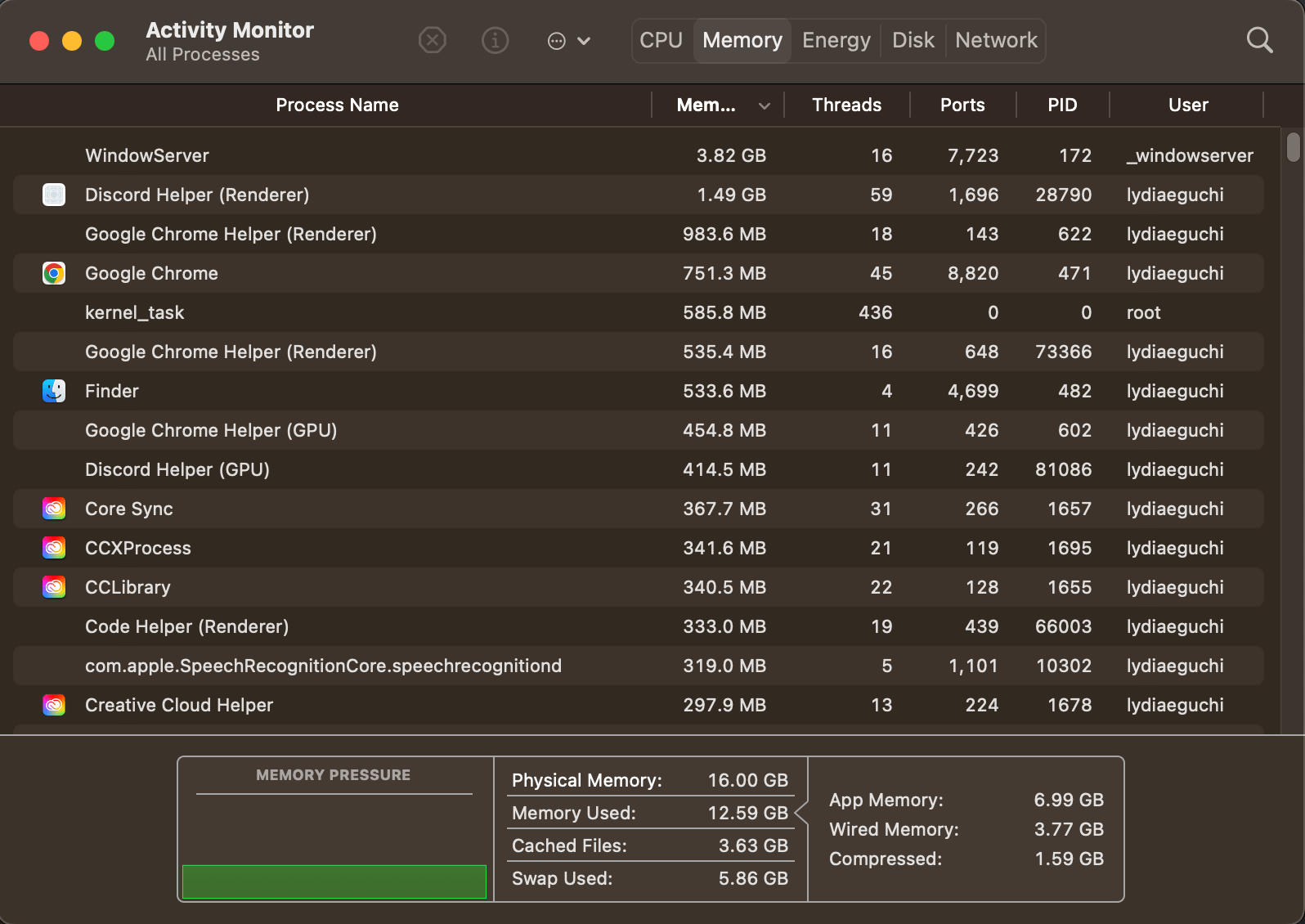The height and width of the screenshot is (924, 1305).
Task: Click the Swap Used 5.86 GB value
Action: (753, 878)
